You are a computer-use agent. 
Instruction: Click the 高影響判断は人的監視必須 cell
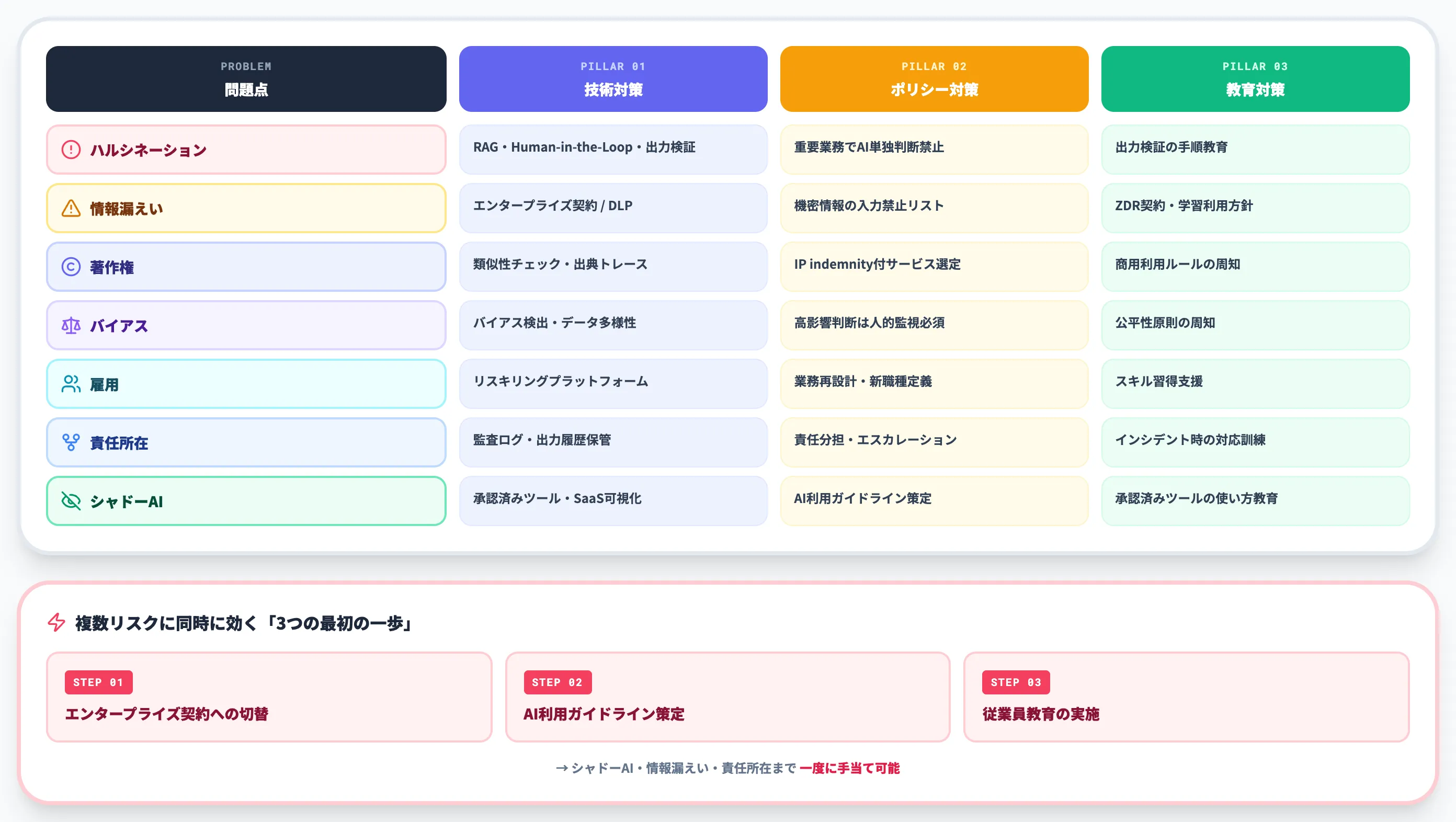(x=934, y=325)
